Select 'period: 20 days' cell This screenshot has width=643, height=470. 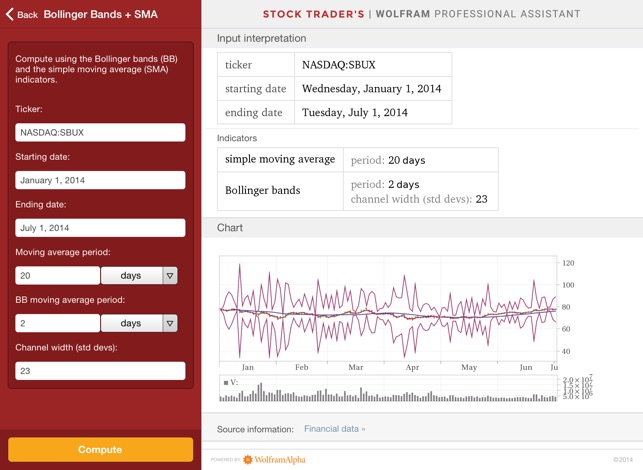click(x=421, y=160)
